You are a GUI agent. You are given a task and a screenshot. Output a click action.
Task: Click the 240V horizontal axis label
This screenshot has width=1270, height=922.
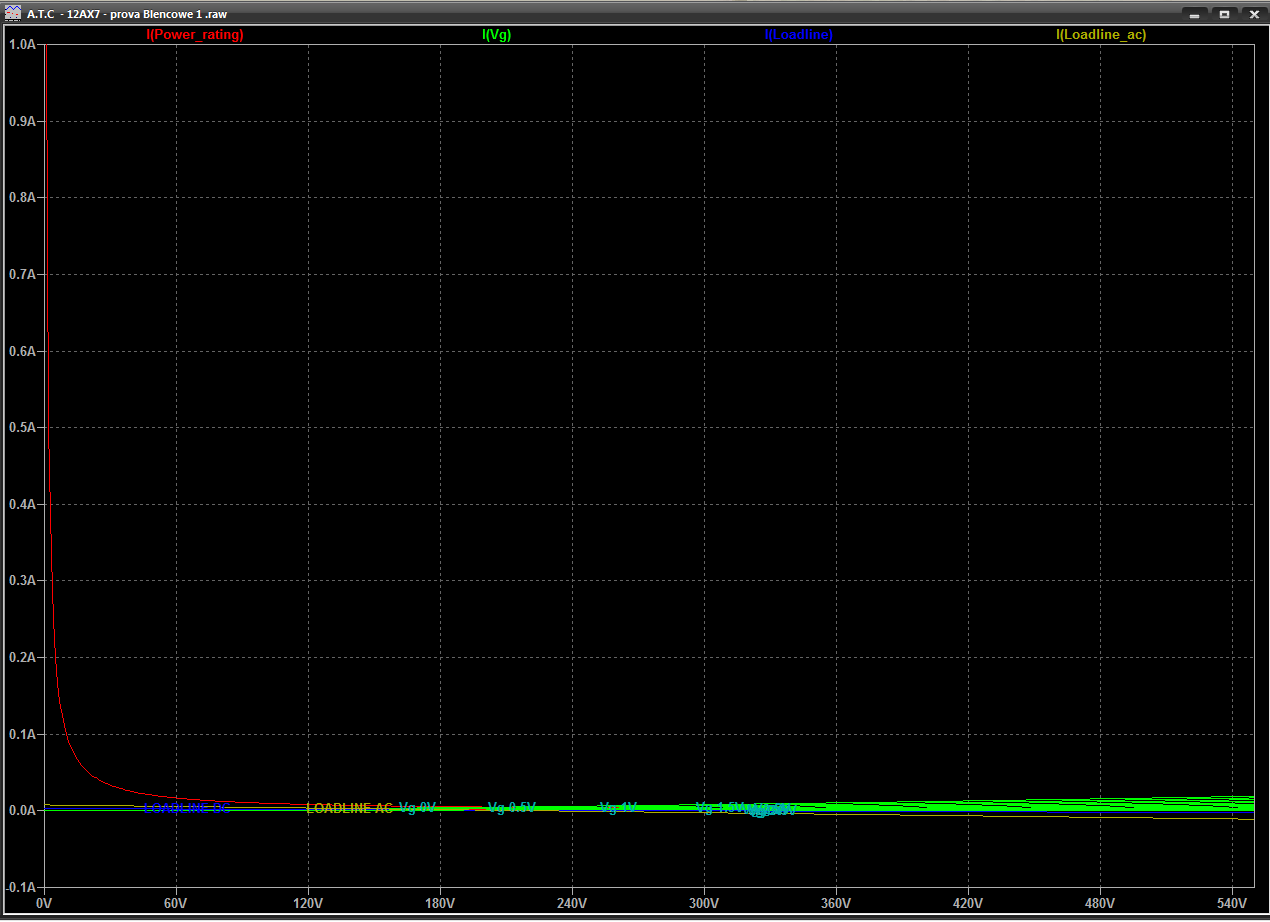tap(572, 903)
